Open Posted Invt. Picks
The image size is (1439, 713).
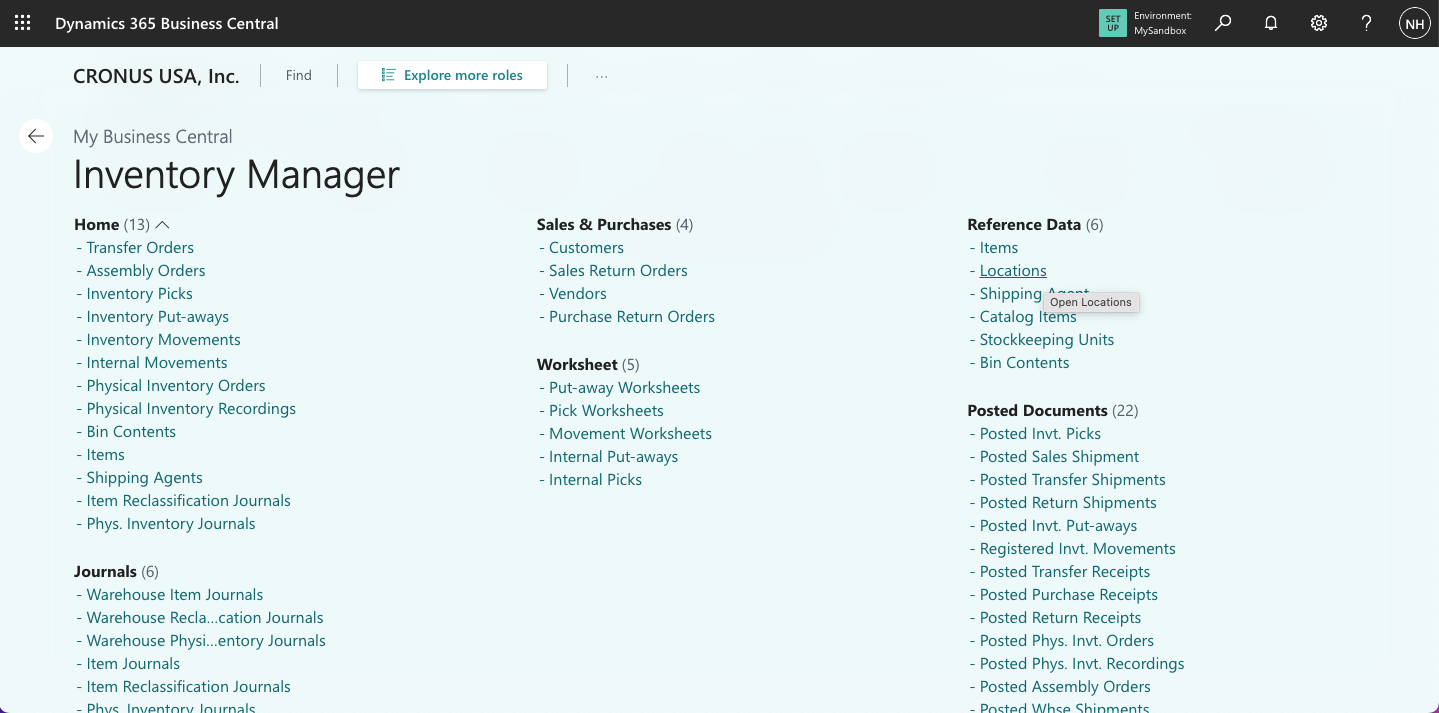pos(1040,434)
